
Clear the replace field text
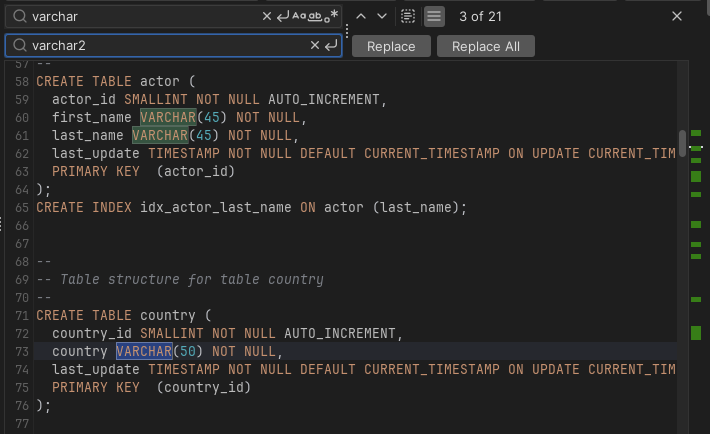click(x=315, y=46)
